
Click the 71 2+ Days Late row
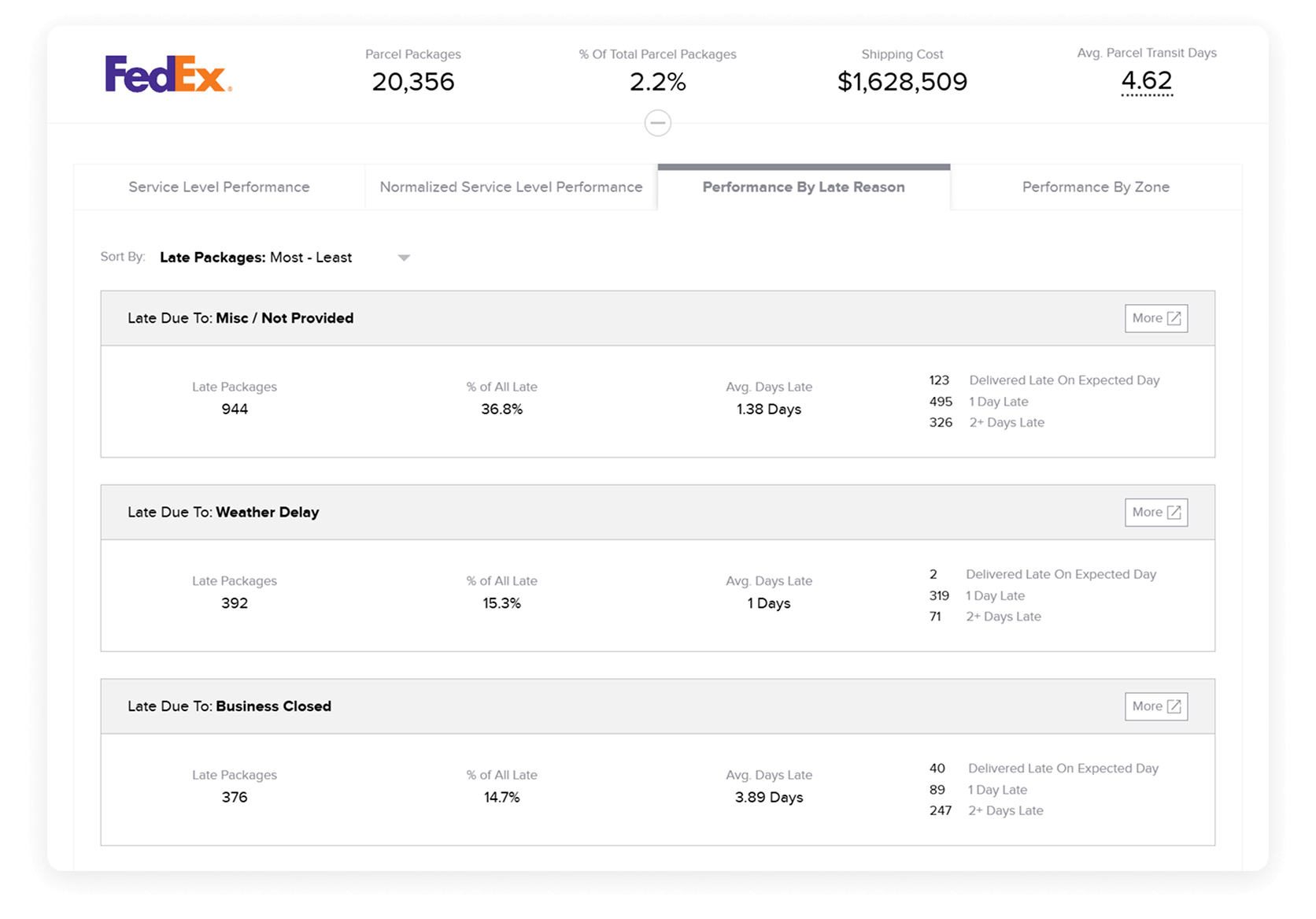click(985, 617)
